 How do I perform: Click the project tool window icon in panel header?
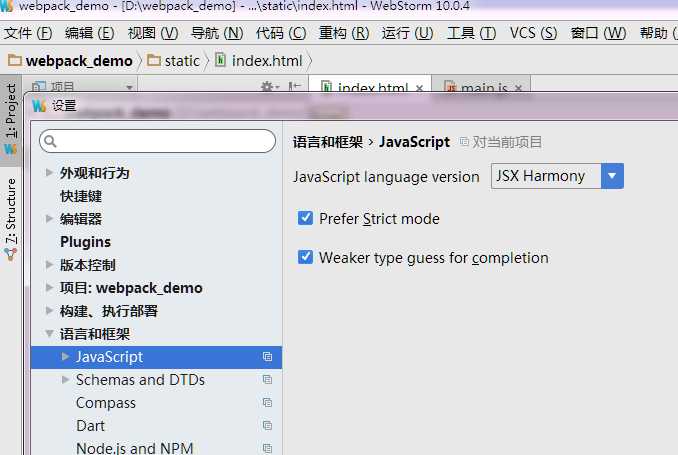click(x=39, y=87)
